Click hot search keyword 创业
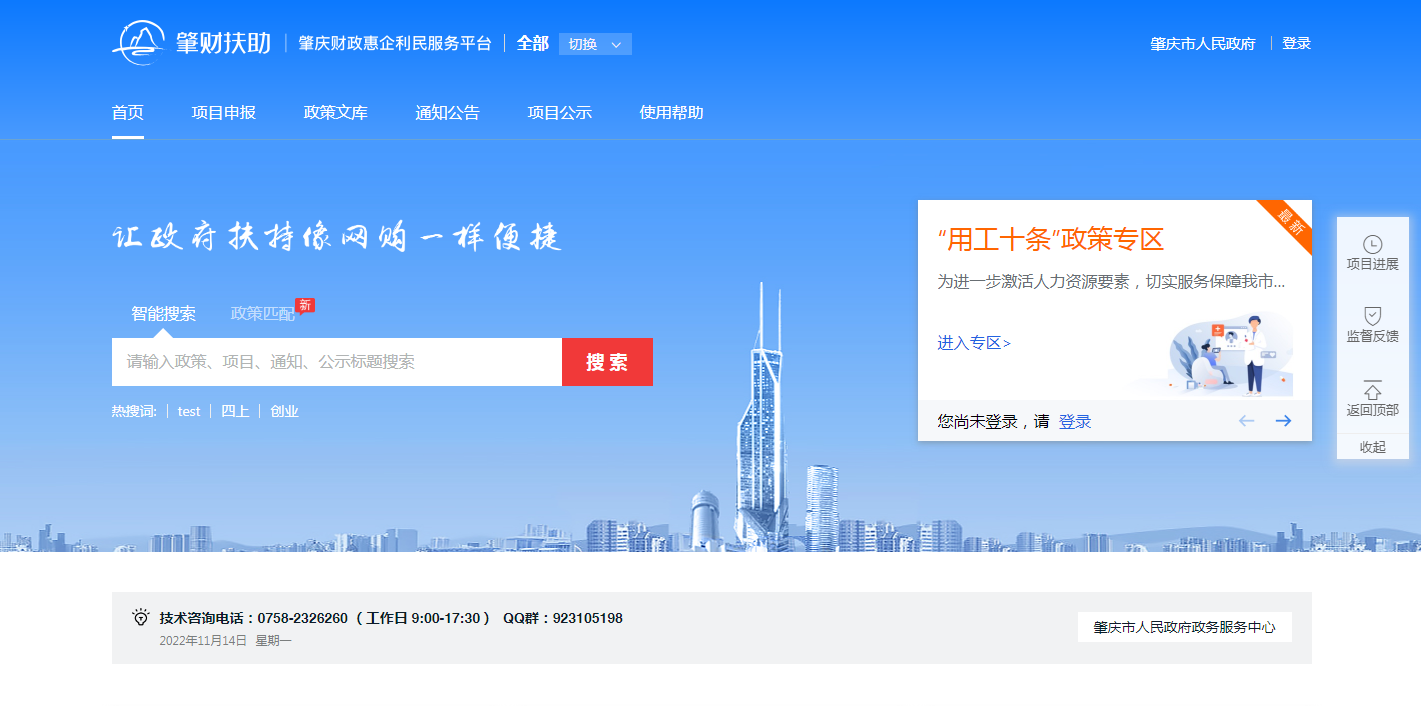The image size is (1421, 706). pos(284,411)
